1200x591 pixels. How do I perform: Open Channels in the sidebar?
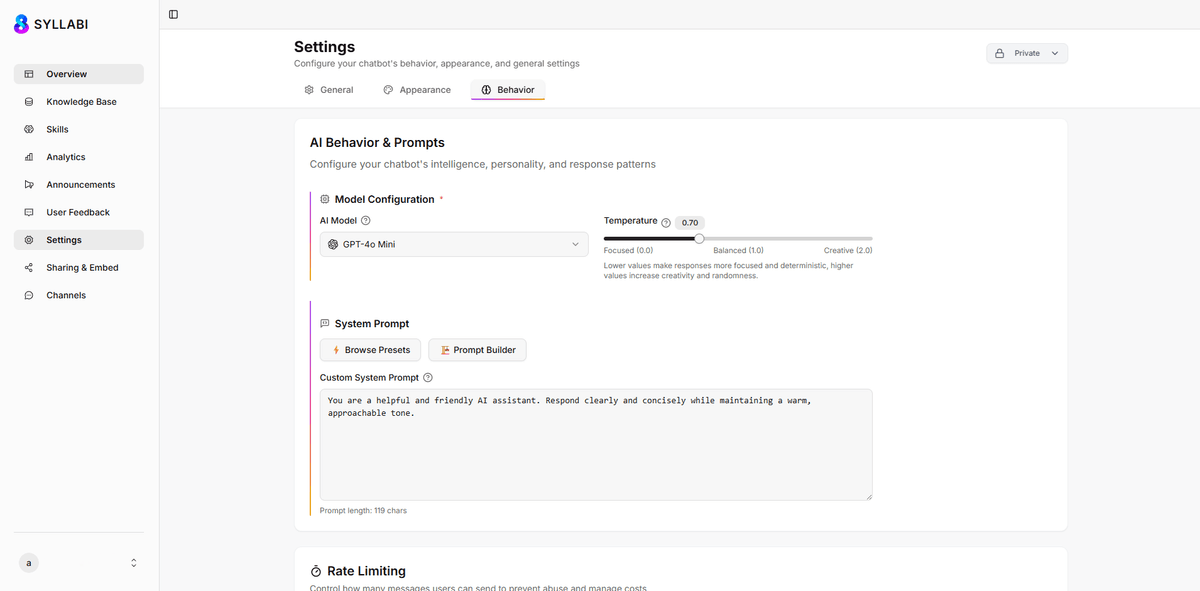(66, 296)
